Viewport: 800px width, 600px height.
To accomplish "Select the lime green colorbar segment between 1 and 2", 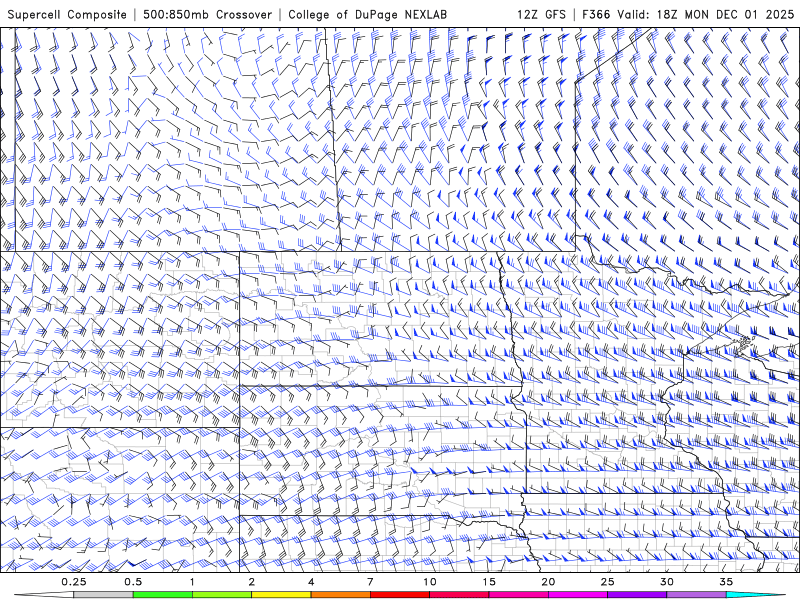I will click(x=222, y=595).
